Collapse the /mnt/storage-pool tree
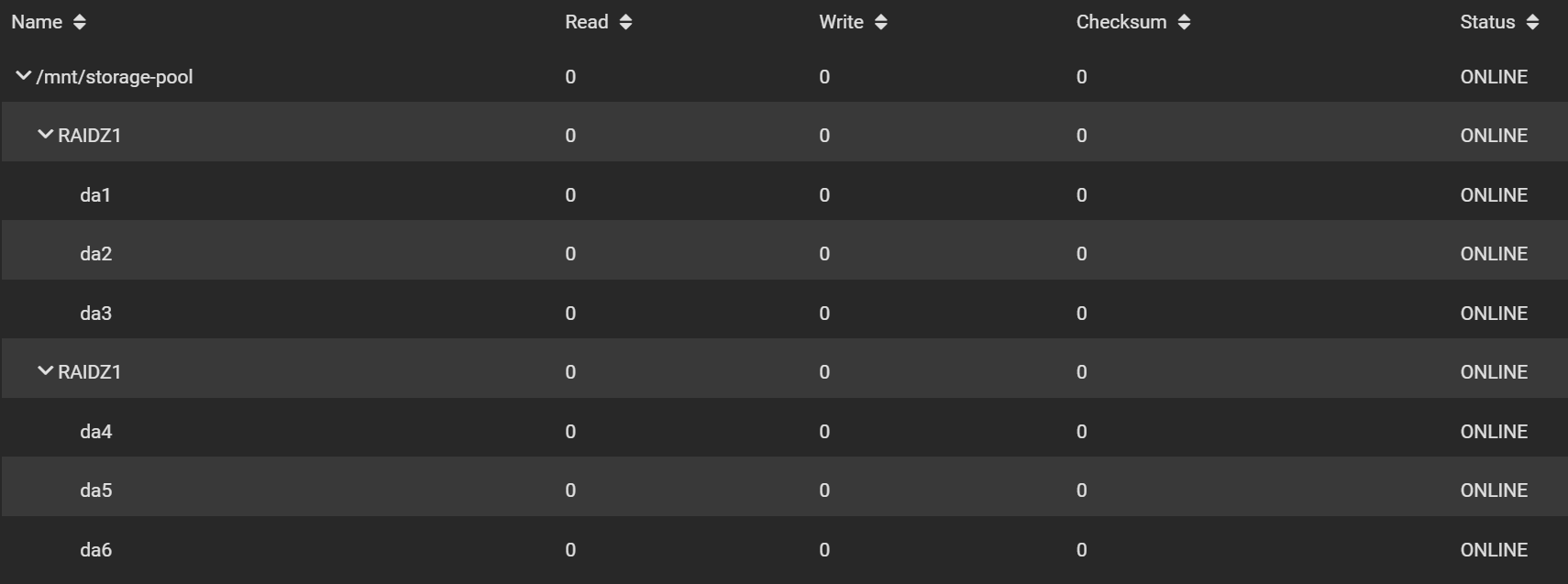1568x584 pixels. pos(24,77)
